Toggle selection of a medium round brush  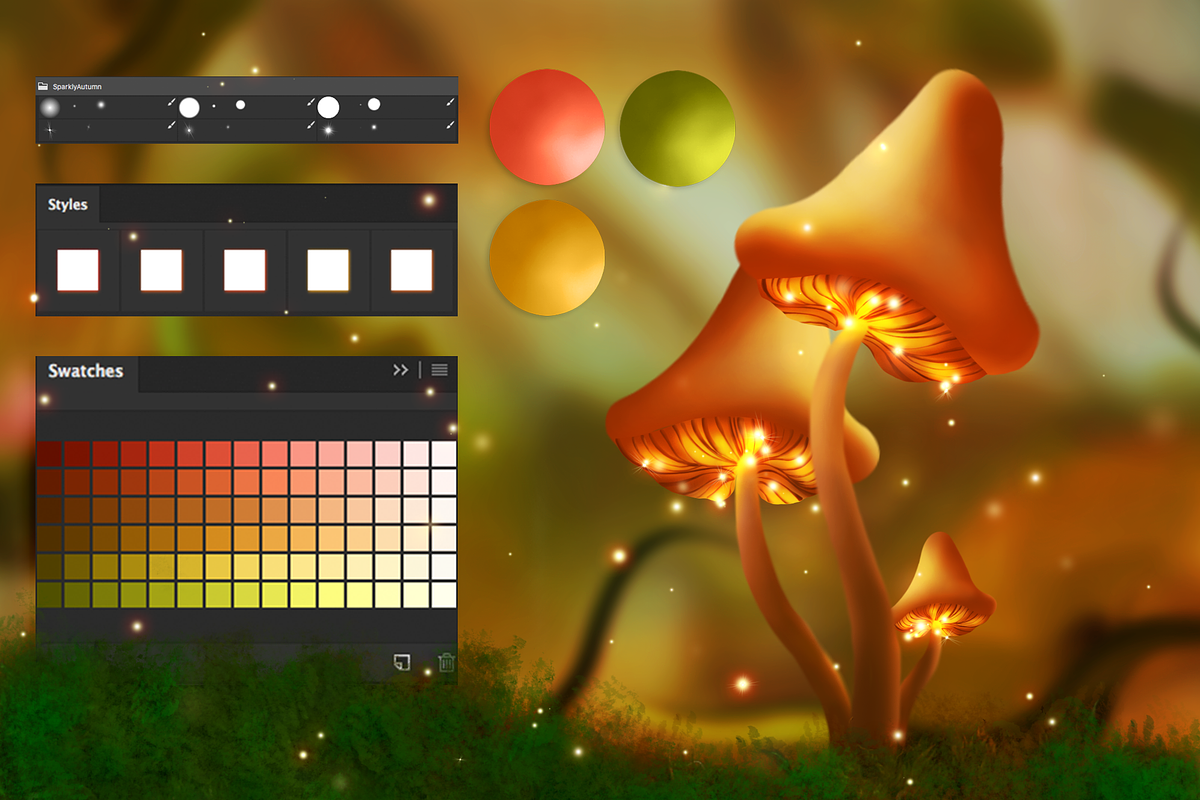pyautogui.click(x=240, y=104)
